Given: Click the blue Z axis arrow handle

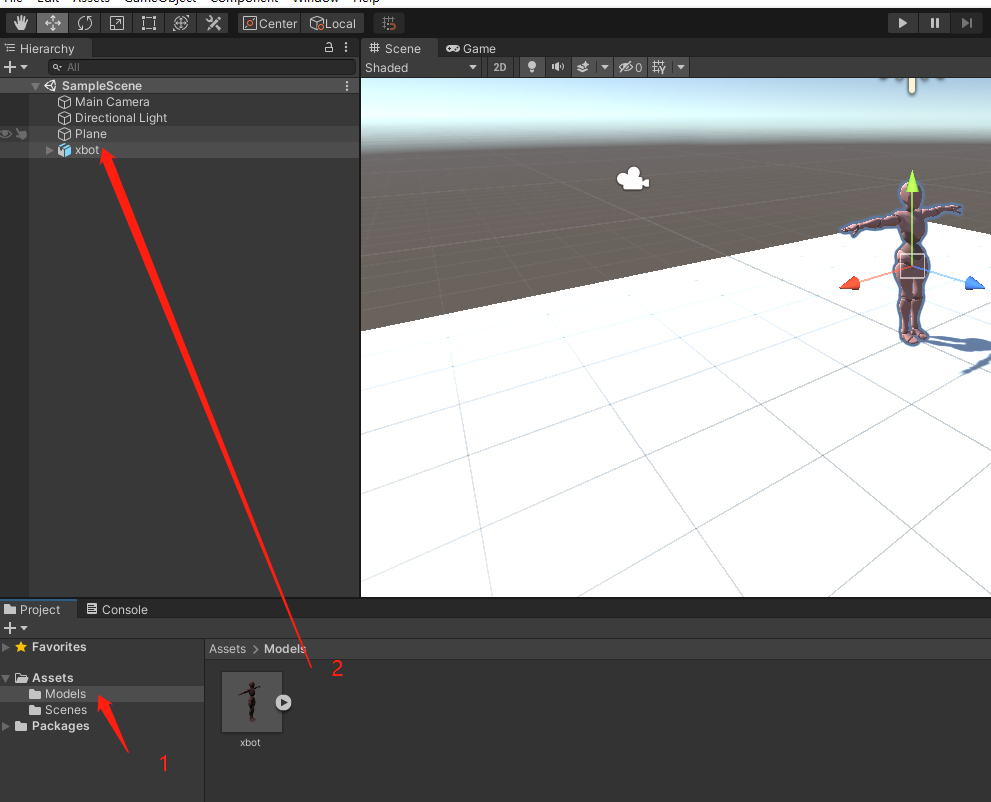Looking at the screenshot, I should [974, 283].
